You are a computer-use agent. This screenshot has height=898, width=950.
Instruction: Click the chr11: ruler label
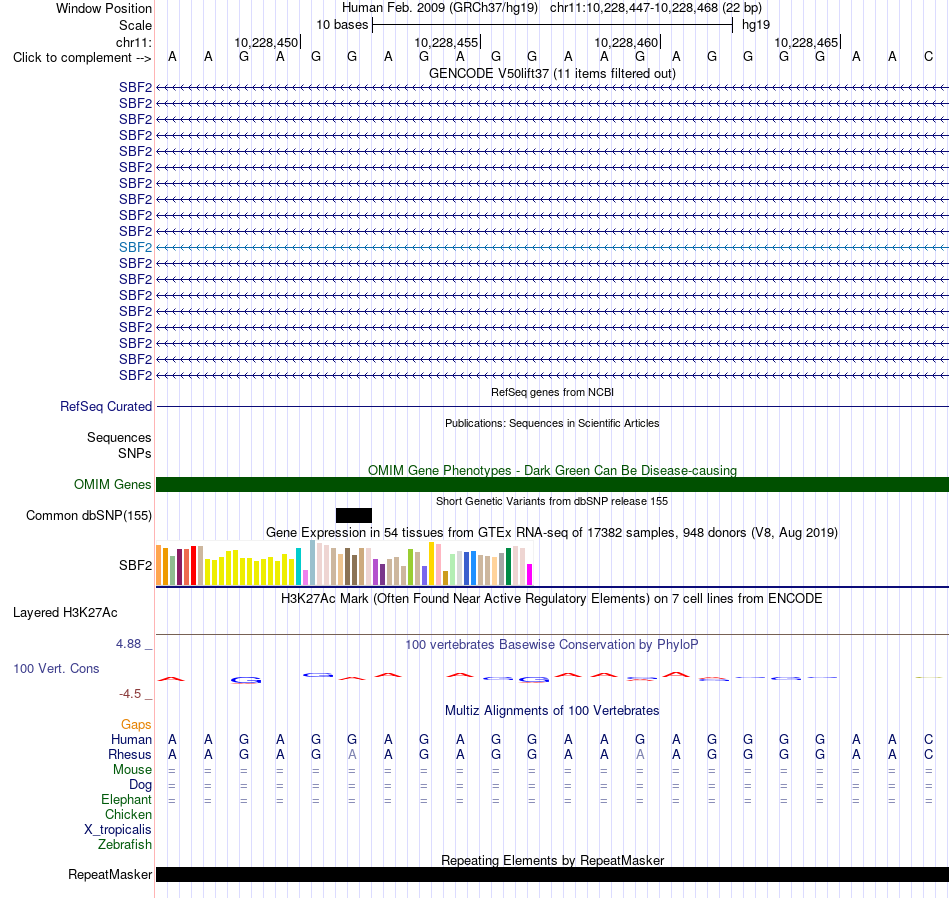133,42
